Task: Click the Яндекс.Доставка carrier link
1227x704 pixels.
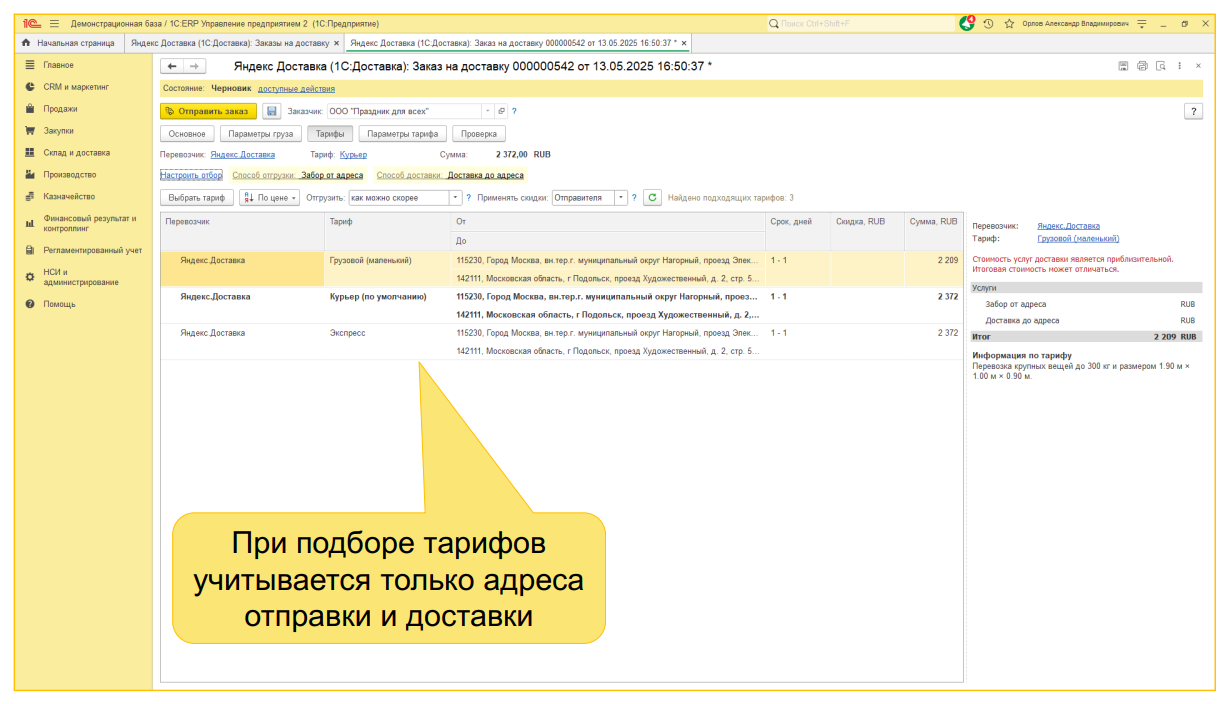Action: pyautogui.click(x=242, y=154)
